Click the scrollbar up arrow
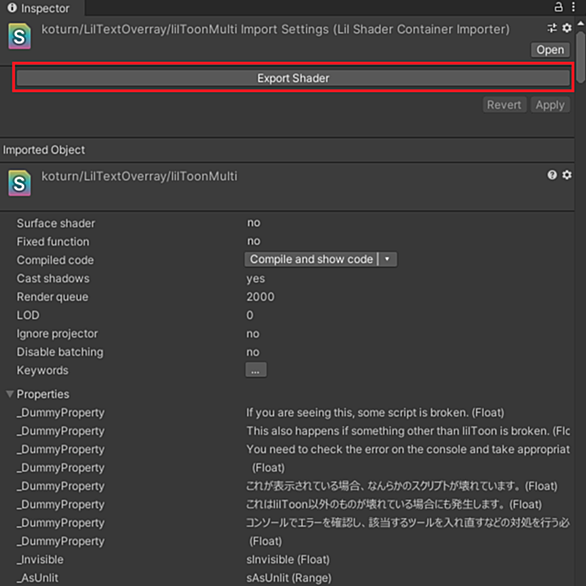 (x=580, y=24)
